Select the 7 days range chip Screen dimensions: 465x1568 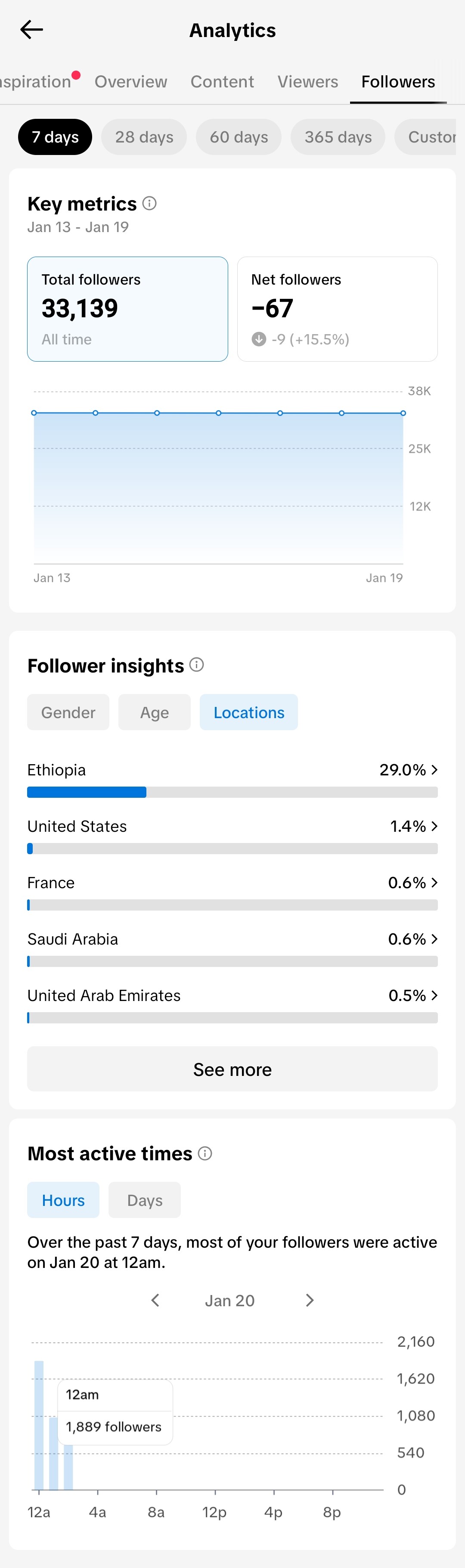(x=55, y=137)
